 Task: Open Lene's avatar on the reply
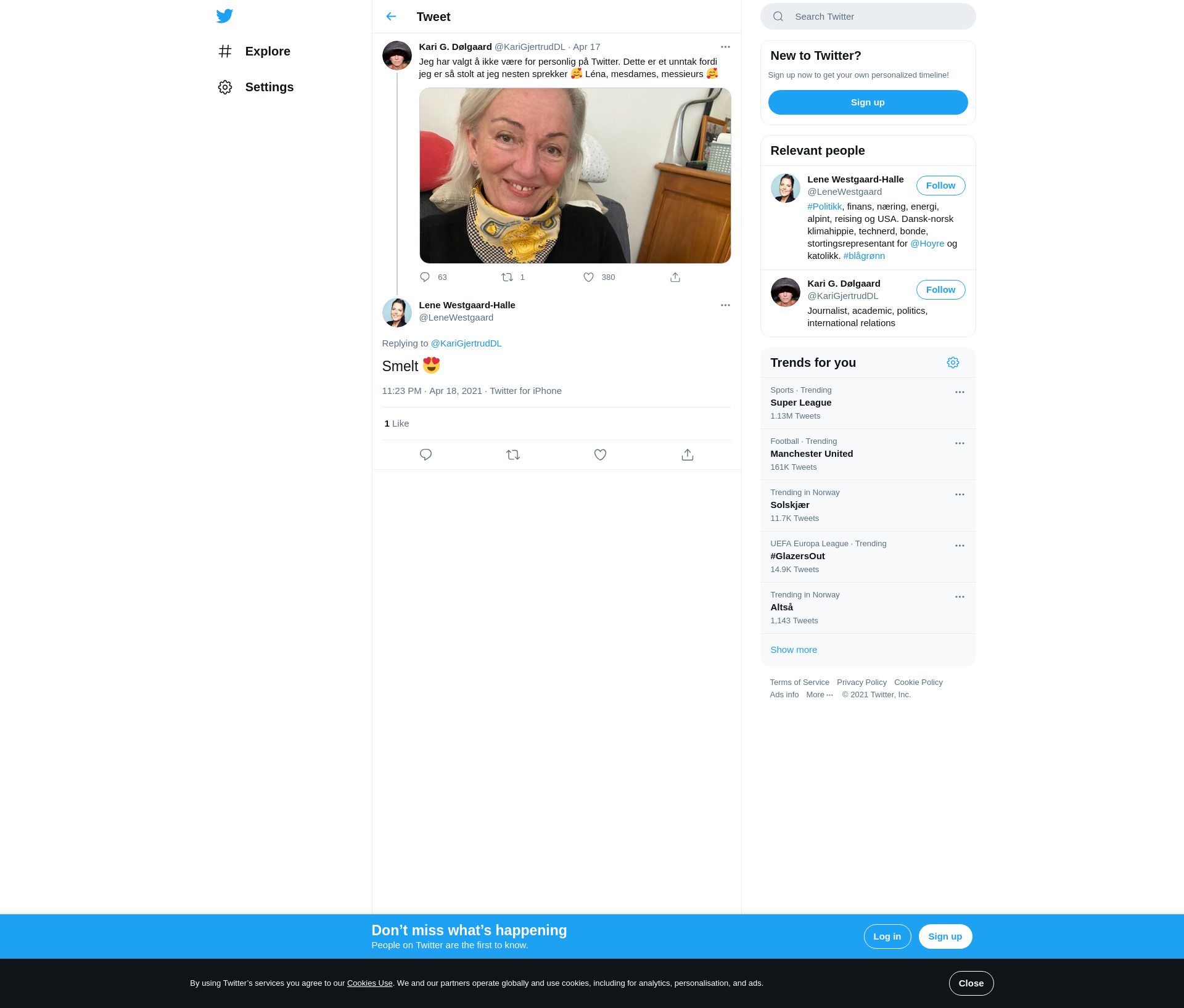click(397, 313)
